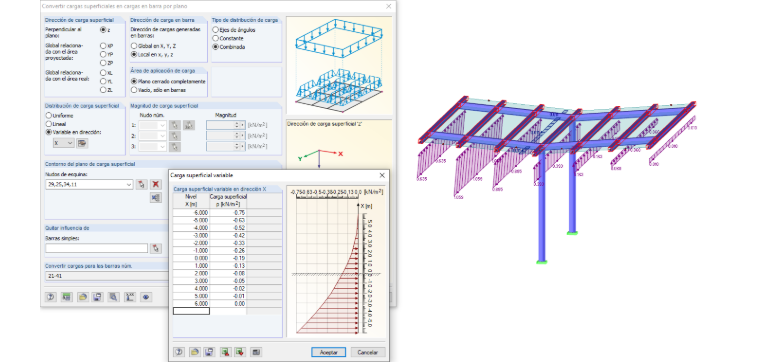Click Magnitud row 3 spinner arrows
760x362 pixels.
[x=237, y=147]
